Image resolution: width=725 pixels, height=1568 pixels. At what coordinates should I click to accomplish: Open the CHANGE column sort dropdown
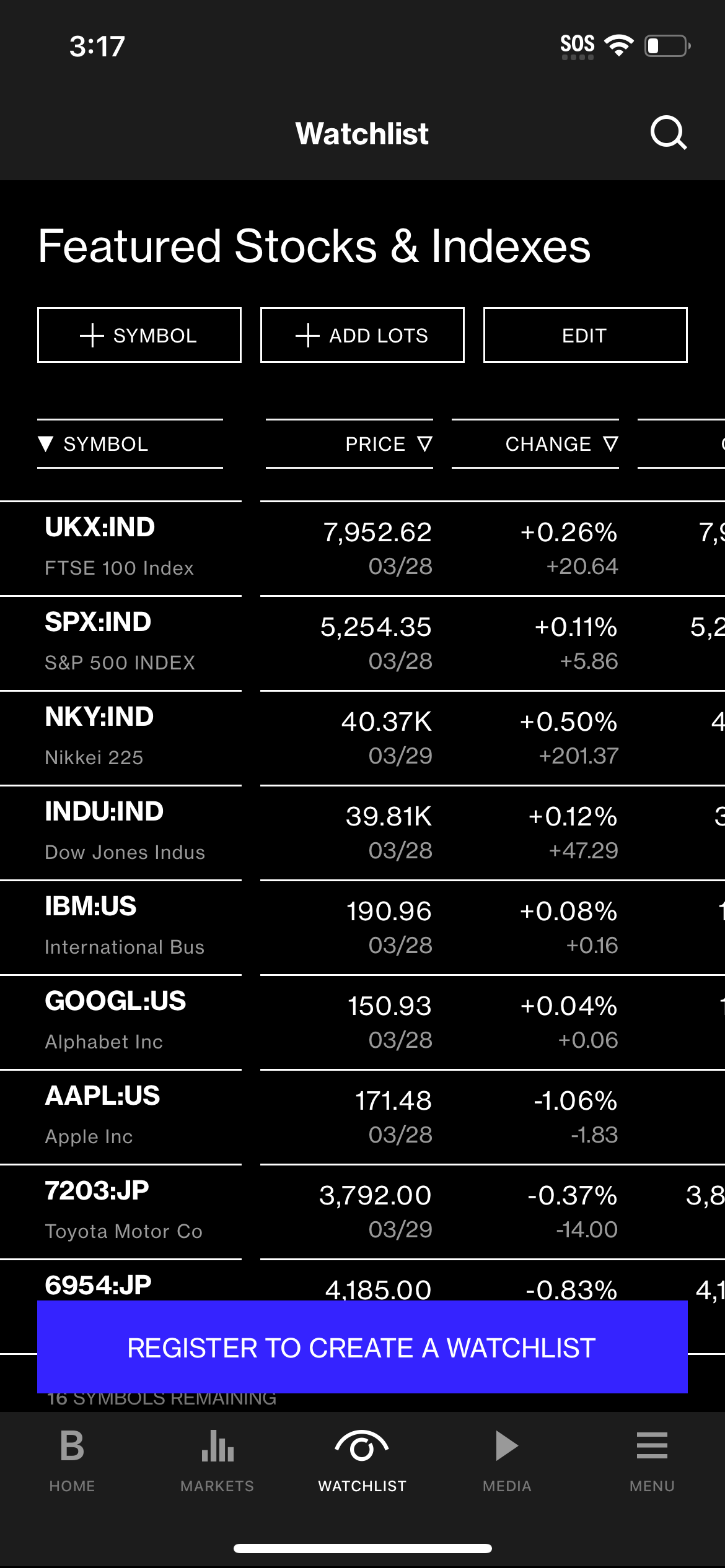pyautogui.click(x=611, y=443)
